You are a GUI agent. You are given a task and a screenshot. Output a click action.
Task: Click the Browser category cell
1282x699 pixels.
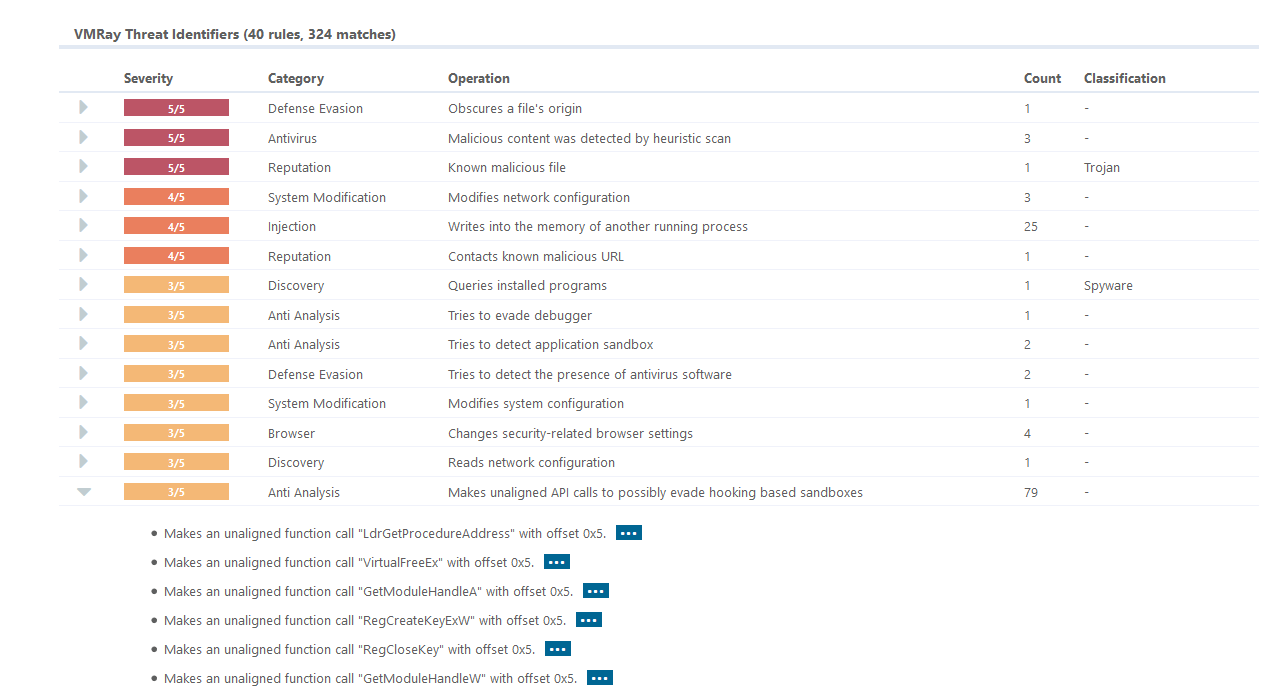point(291,433)
